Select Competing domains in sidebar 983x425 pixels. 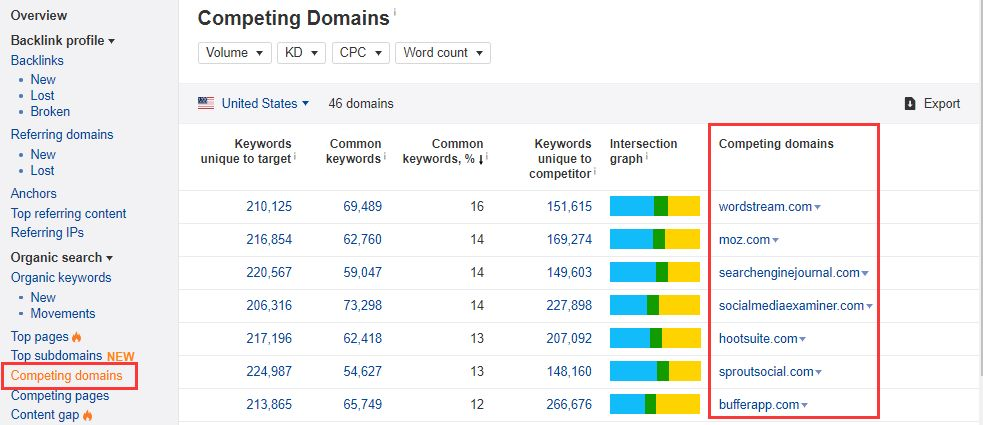[x=66, y=376]
